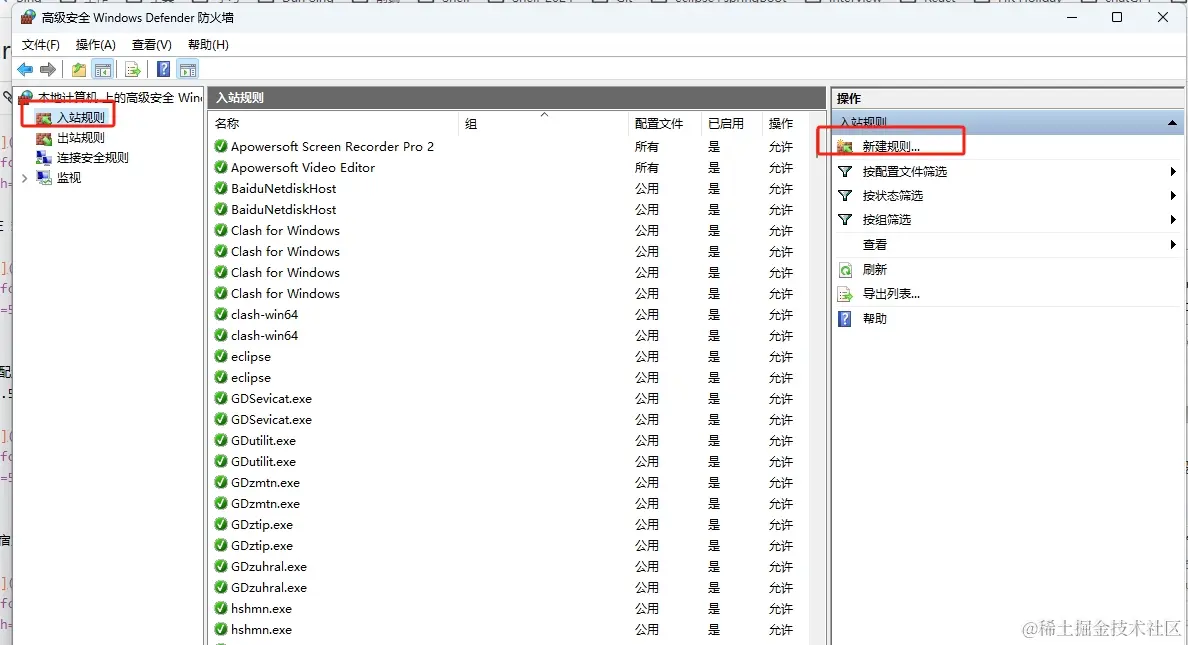1188x645 pixels.
Task: Click 是 cell in Apowersoft Video Editor row
Action: pyautogui.click(x=714, y=168)
